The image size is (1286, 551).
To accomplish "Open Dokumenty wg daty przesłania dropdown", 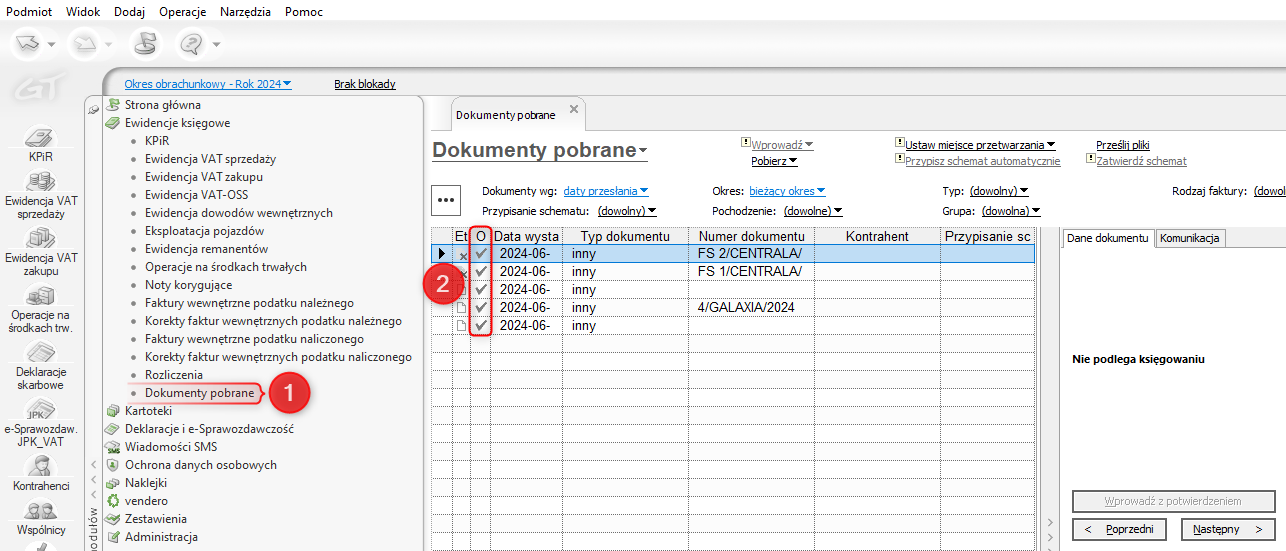I will [x=605, y=191].
